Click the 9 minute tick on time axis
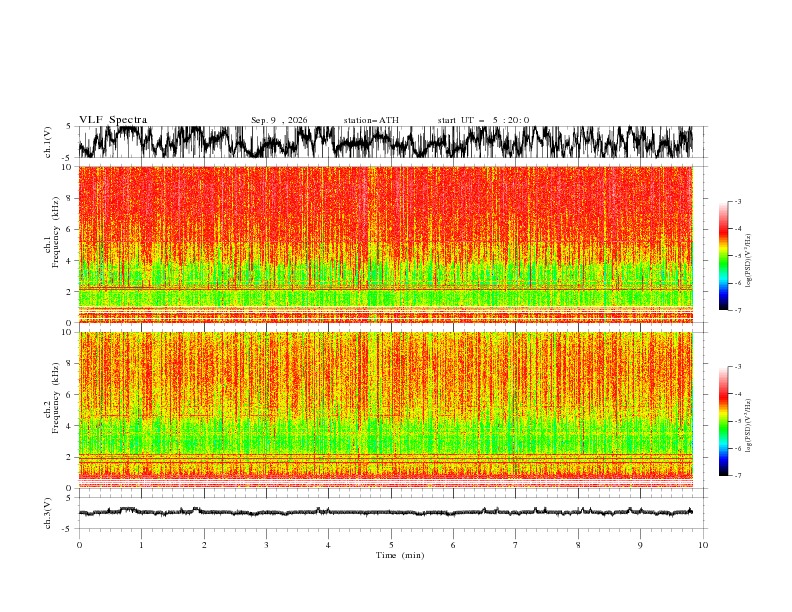 click(640, 545)
